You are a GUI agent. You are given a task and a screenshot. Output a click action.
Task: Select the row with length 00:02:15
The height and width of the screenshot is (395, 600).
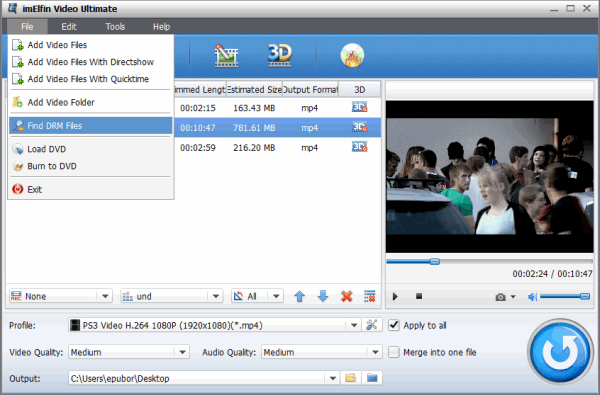pyautogui.click(x=277, y=108)
